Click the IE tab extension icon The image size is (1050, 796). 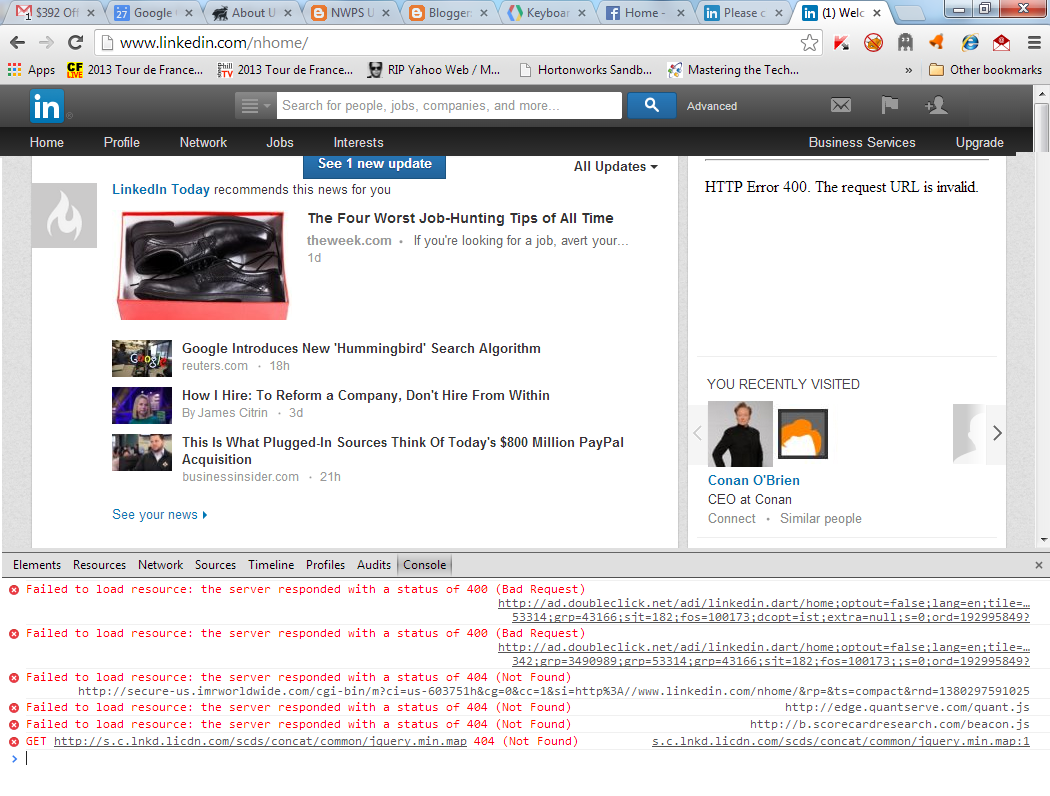(970, 43)
